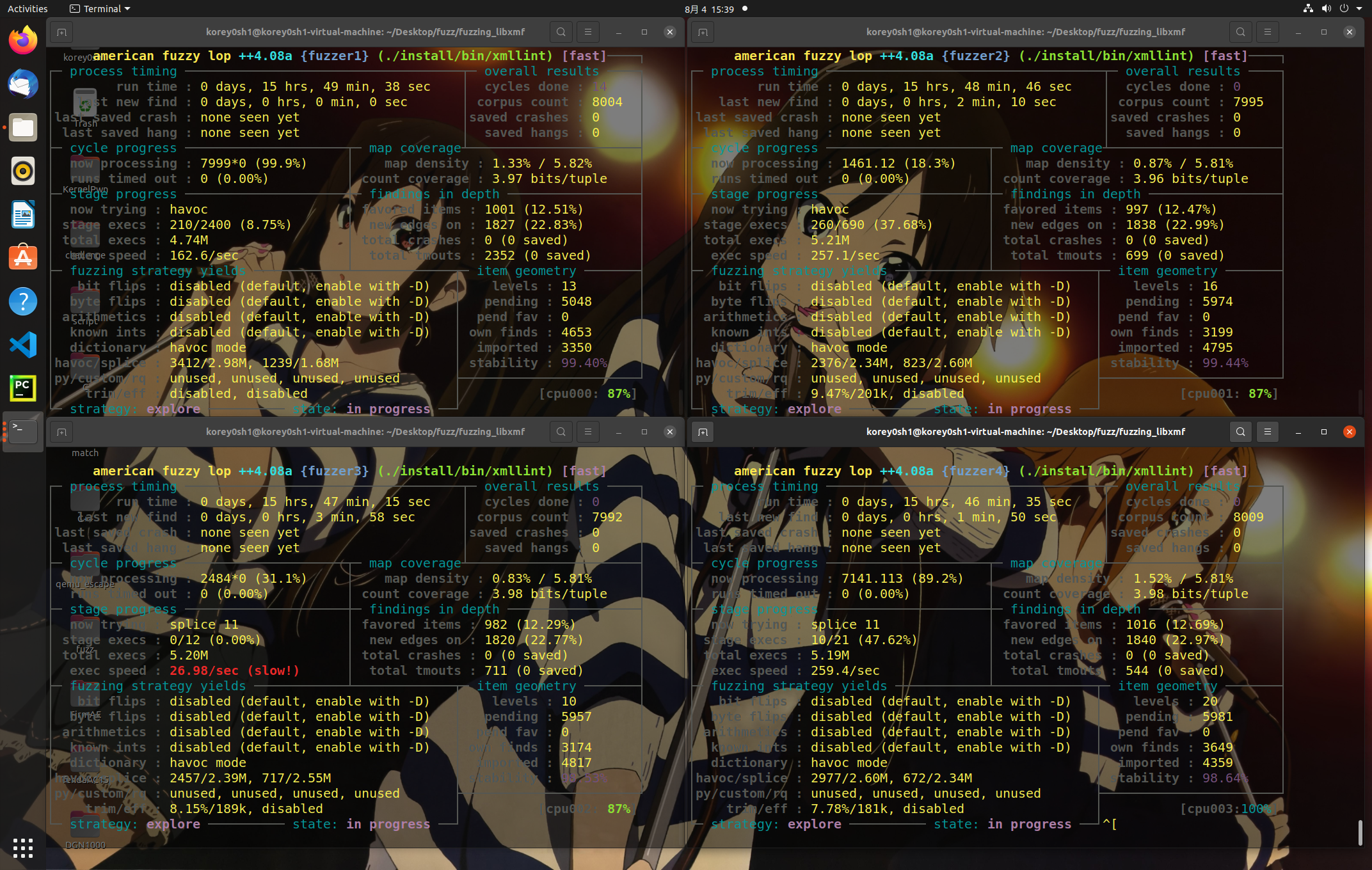This screenshot has width=1372, height=870.
Task: Open the Help icon in the dock
Action: 23,301
